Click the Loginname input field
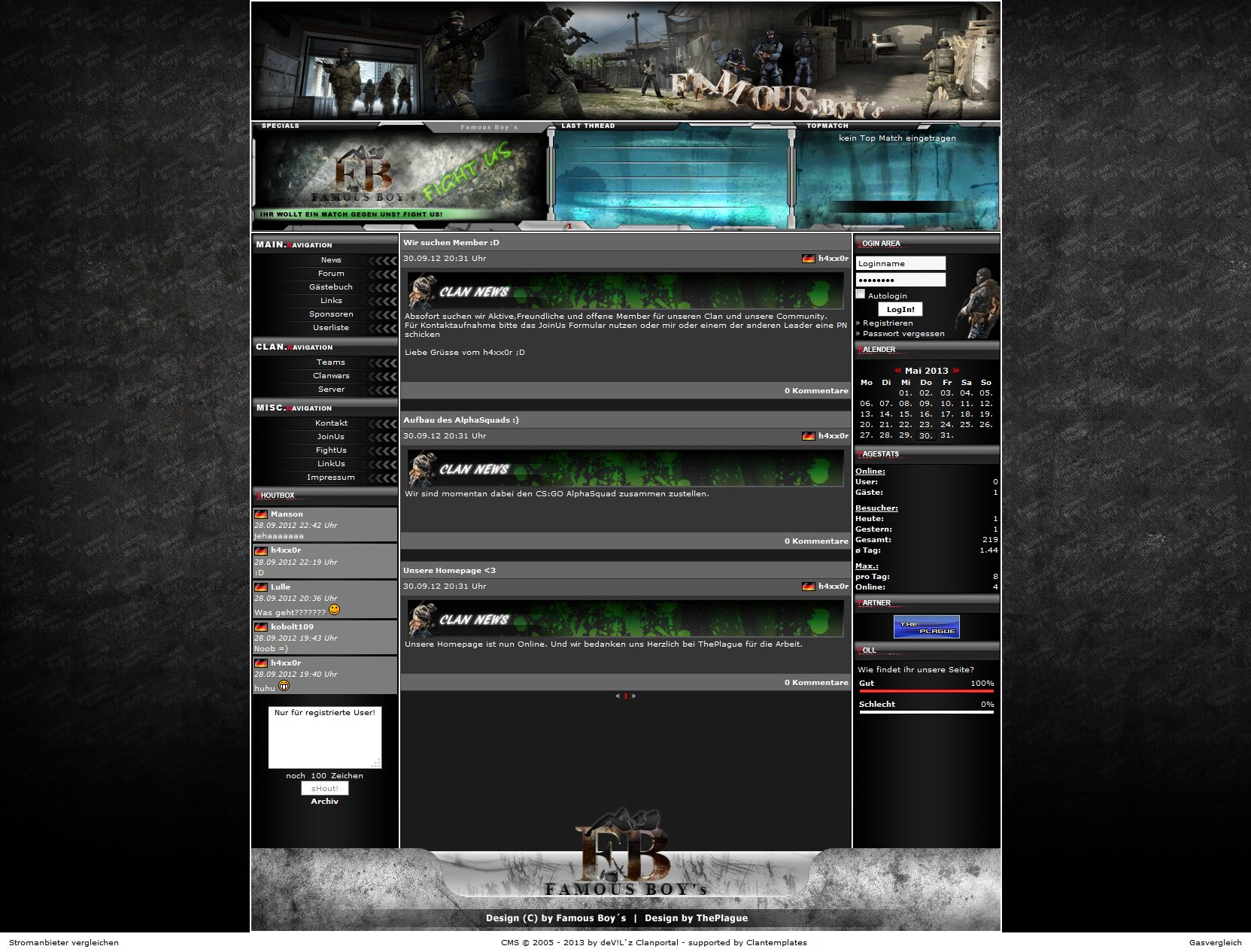This screenshot has width=1251, height=952. point(900,263)
